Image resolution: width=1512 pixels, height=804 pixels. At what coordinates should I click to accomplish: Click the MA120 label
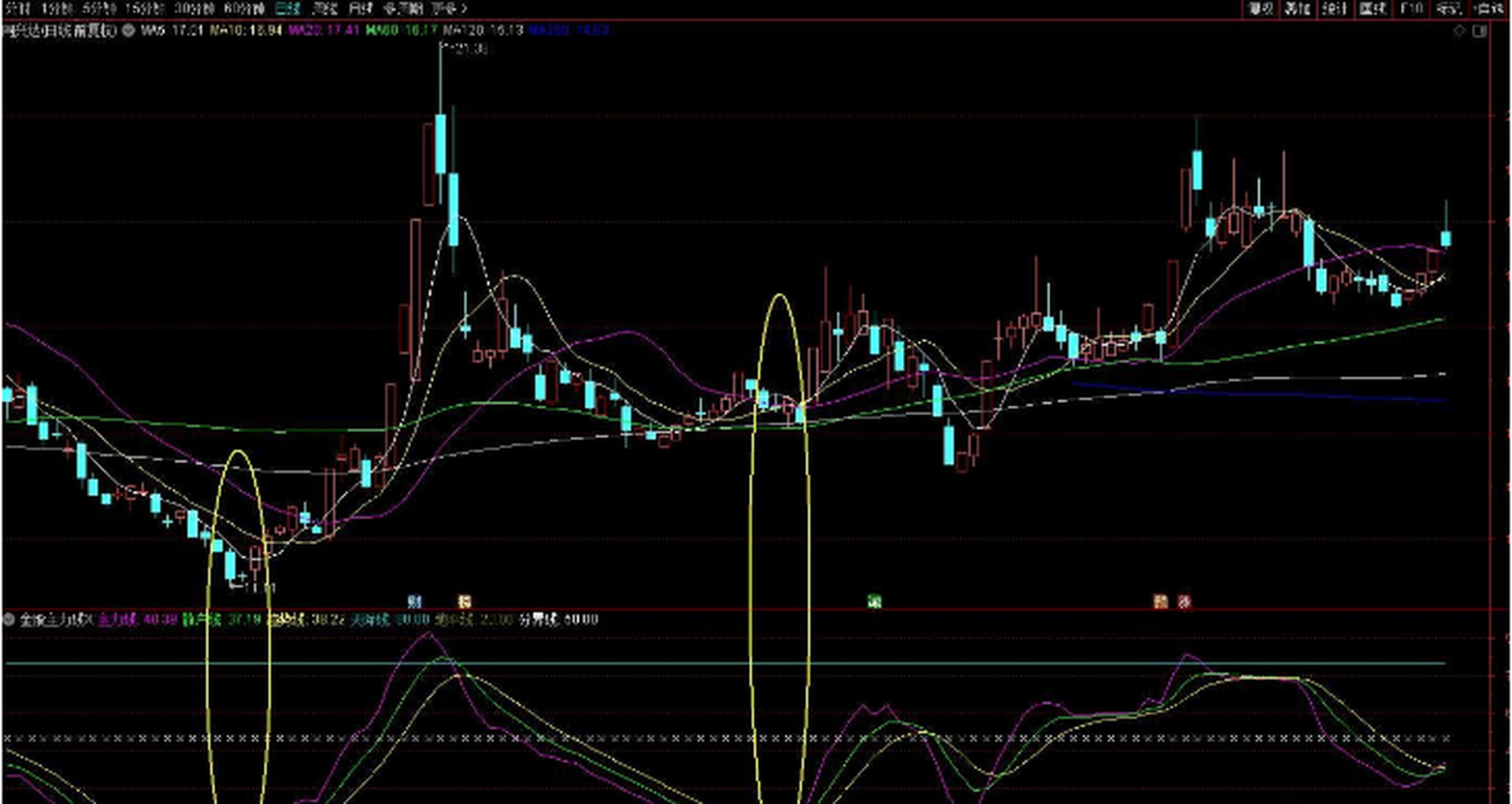click(482, 30)
